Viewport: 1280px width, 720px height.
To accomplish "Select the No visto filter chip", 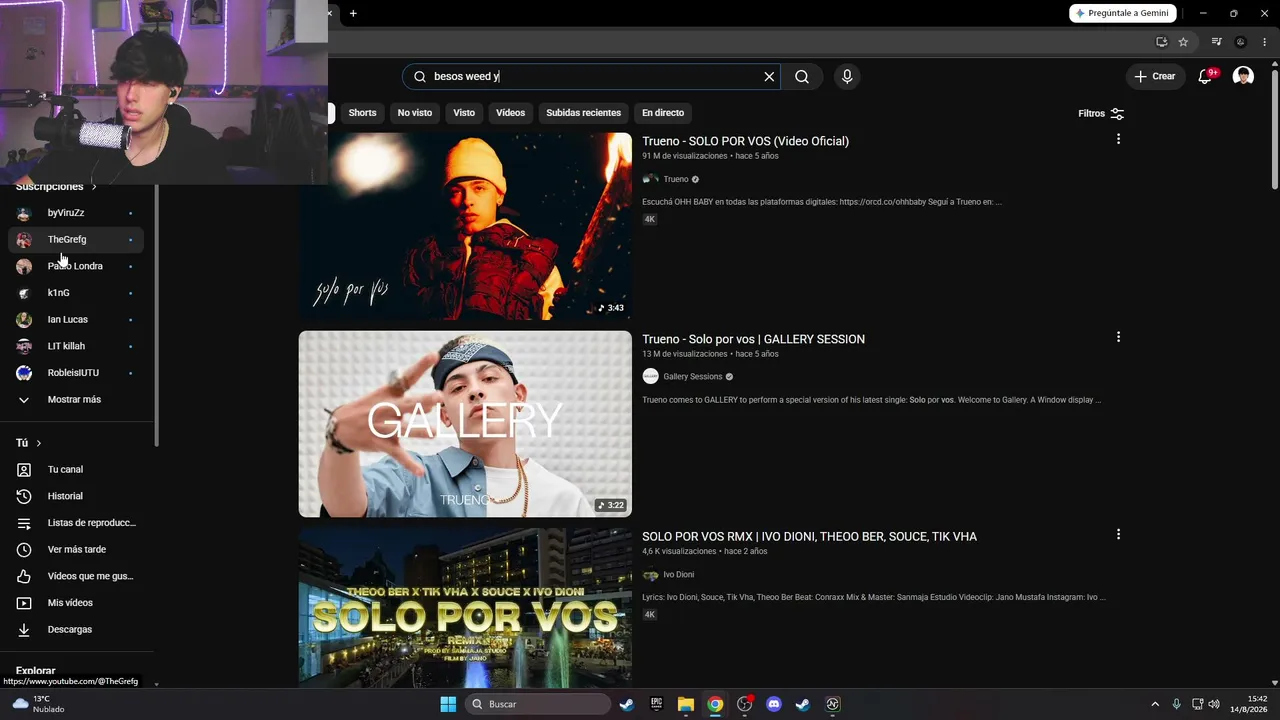I will [415, 113].
